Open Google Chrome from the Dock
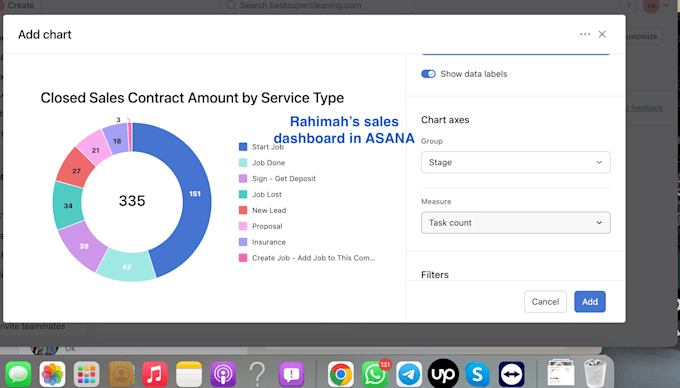Image resolution: width=680 pixels, height=388 pixels. pyautogui.click(x=341, y=374)
